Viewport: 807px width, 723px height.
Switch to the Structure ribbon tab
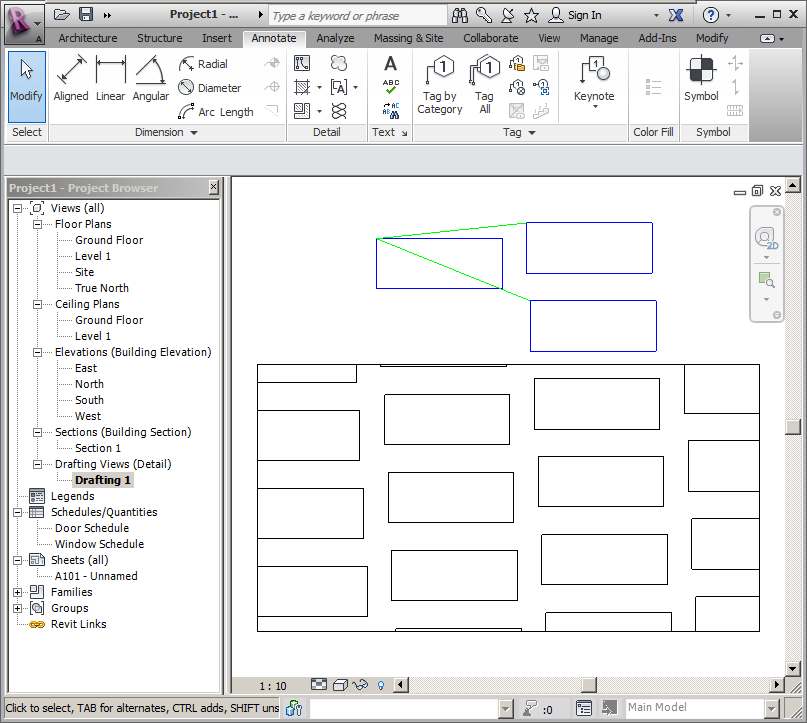click(x=160, y=38)
